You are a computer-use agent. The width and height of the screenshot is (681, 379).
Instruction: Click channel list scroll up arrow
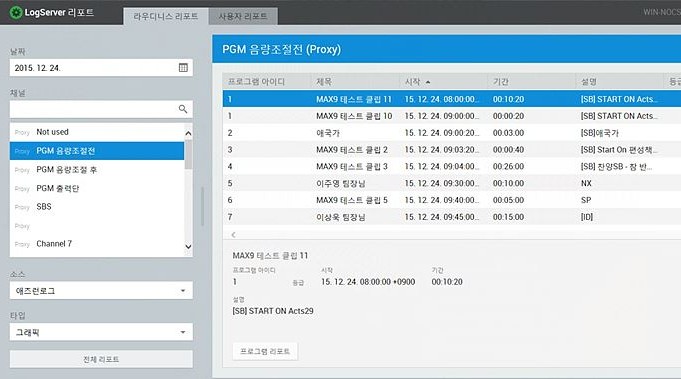point(188,133)
